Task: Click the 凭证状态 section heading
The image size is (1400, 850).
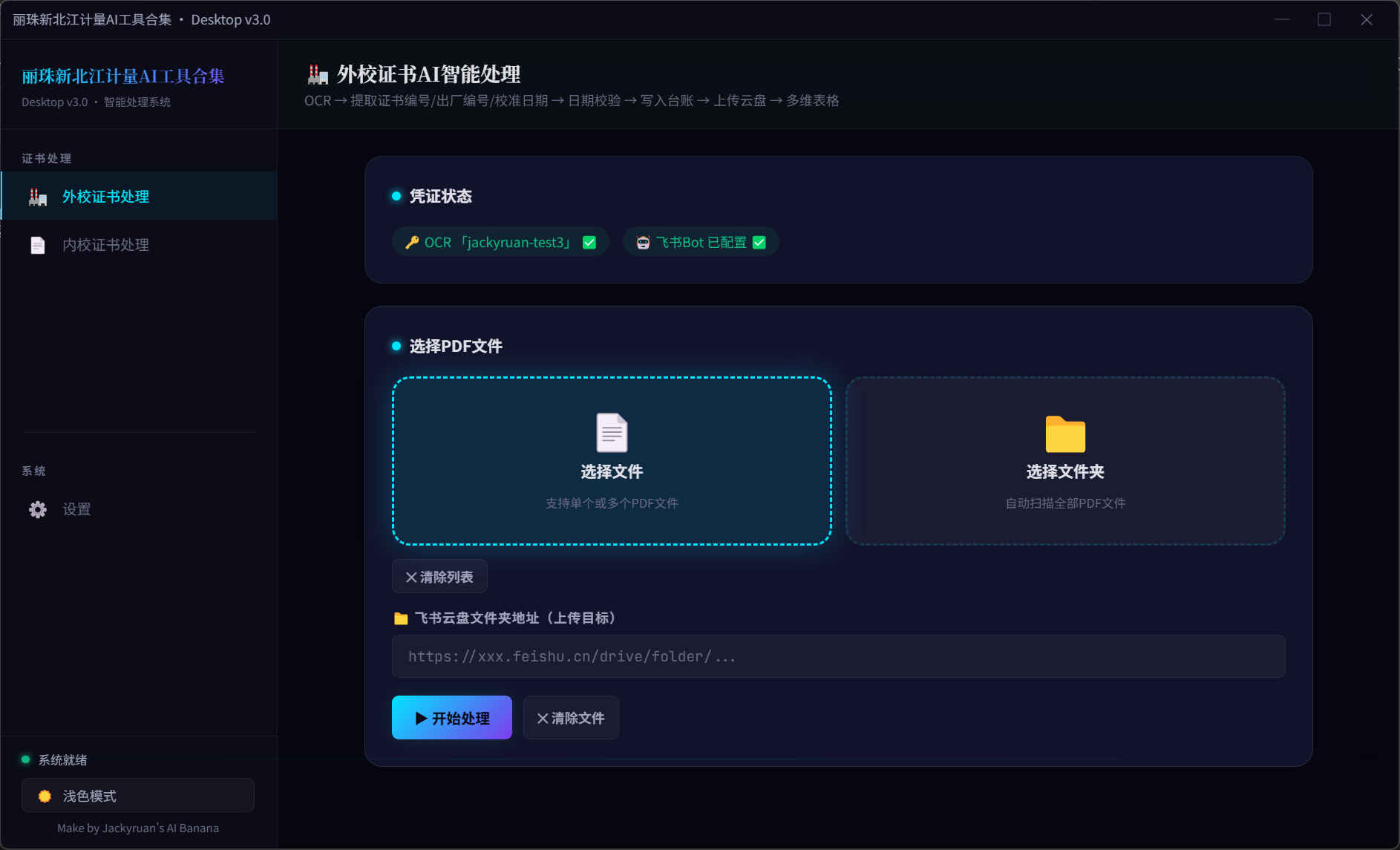Action: pyautogui.click(x=440, y=196)
